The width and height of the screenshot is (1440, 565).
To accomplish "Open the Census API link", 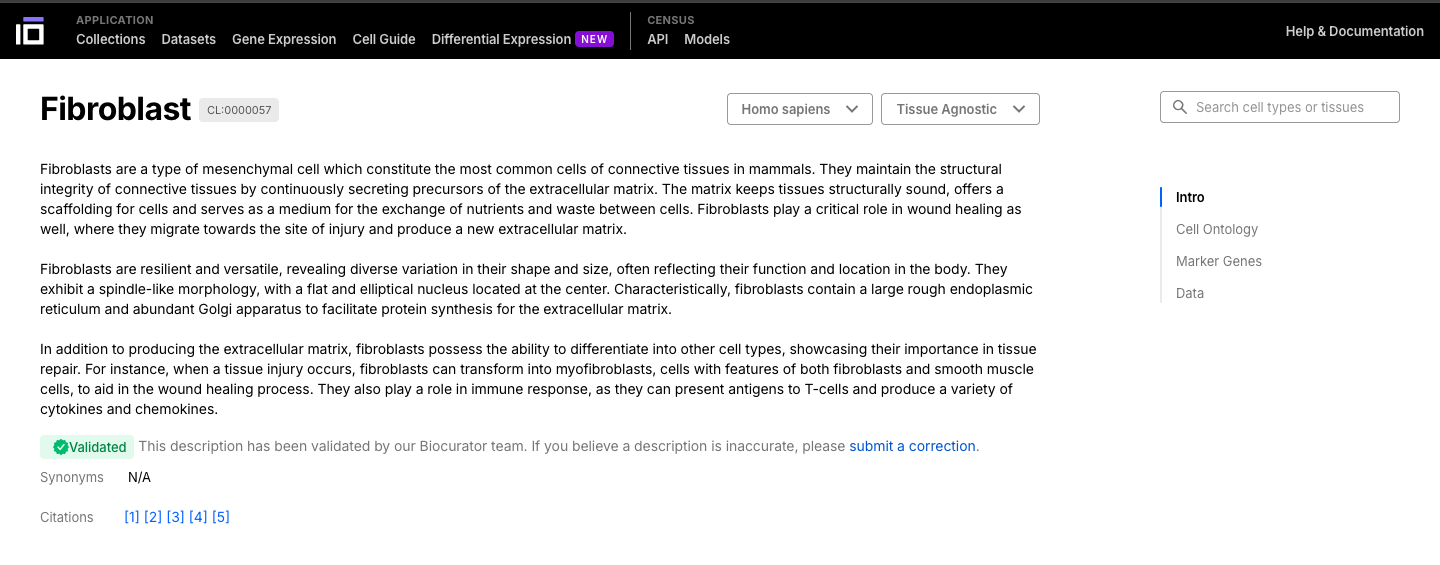I will click(x=658, y=40).
